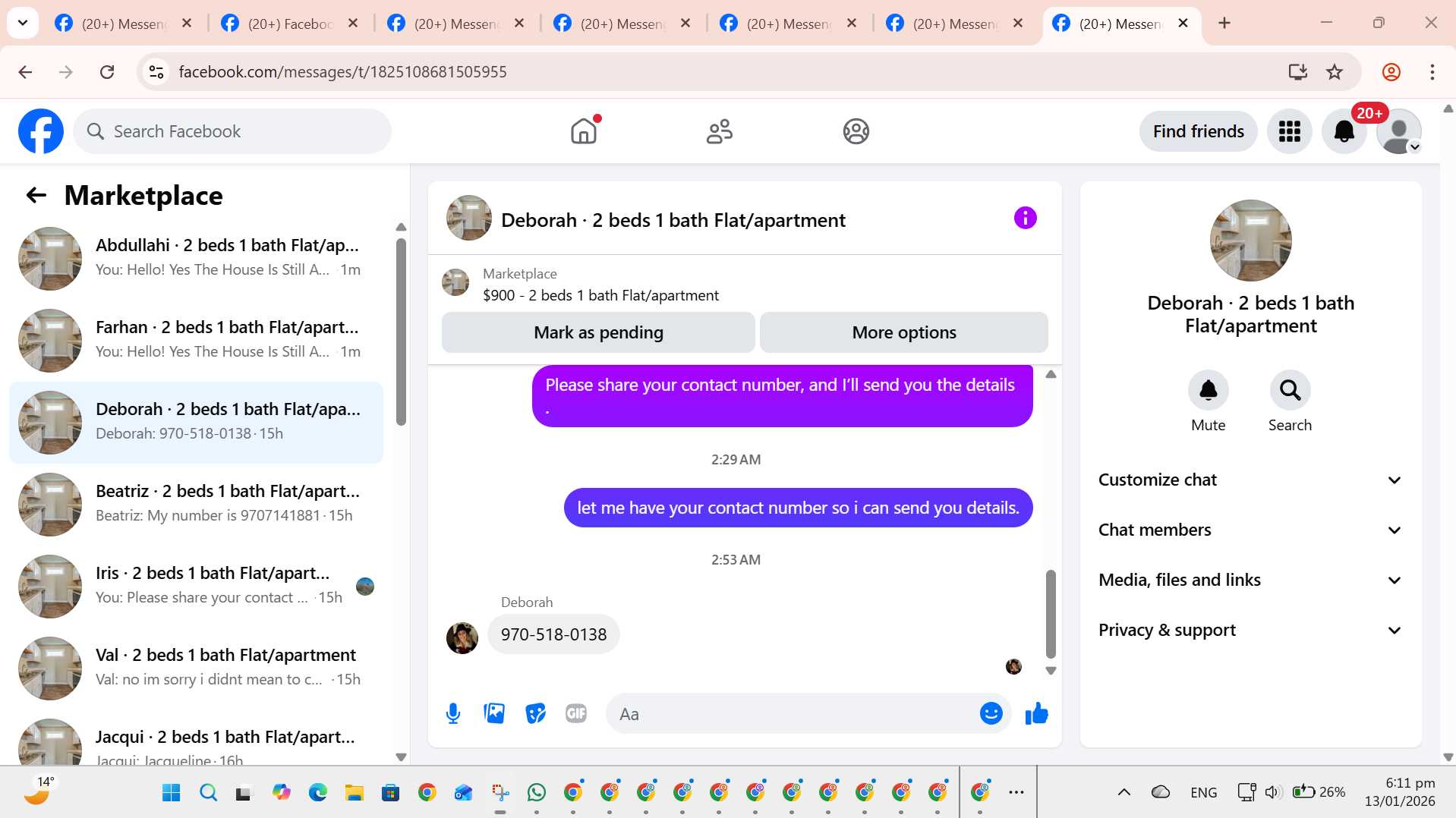Screen dimensions: 1456x818
Task: Choose a sticker icon
Action: coord(535,713)
